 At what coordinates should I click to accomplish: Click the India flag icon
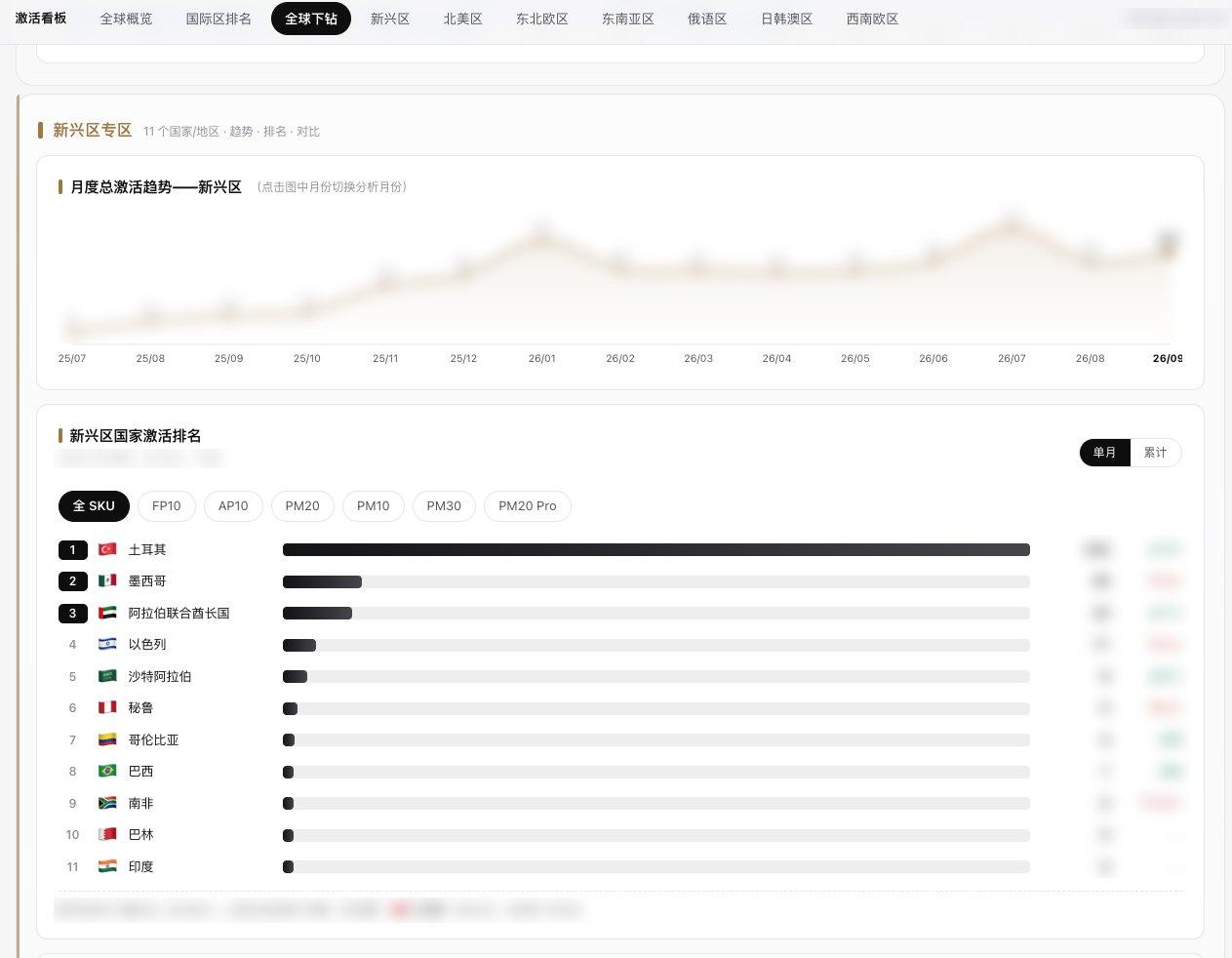pyautogui.click(x=107, y=866)
